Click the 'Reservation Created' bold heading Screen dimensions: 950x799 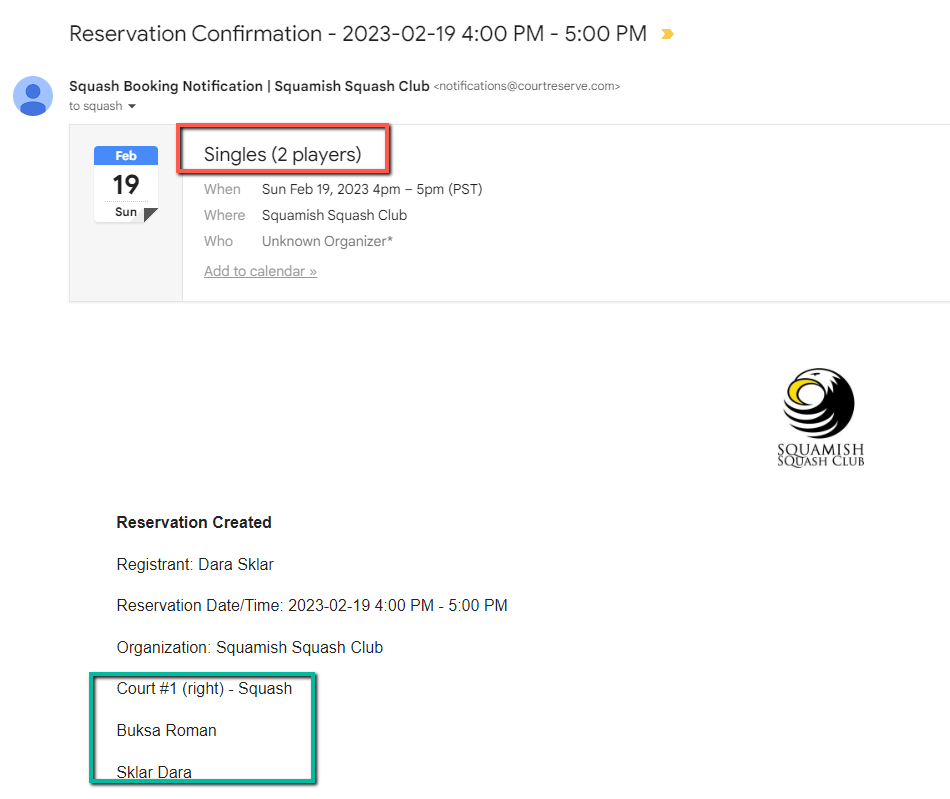click(194, 522)
